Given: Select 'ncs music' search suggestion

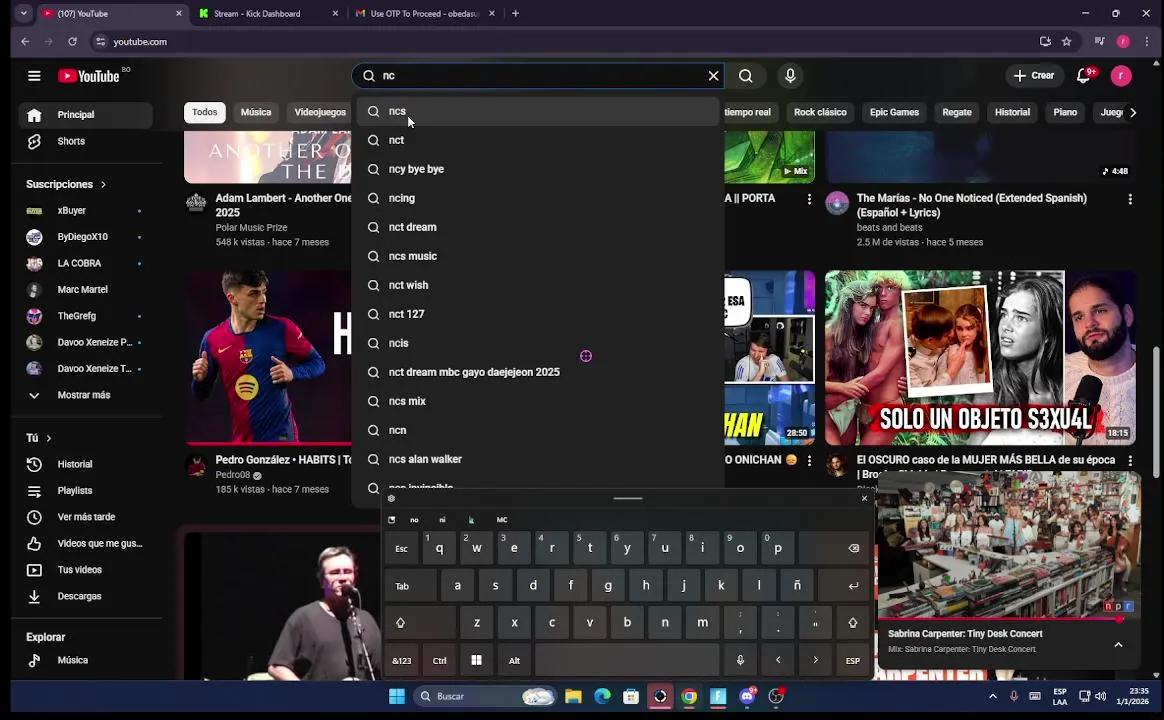Looking at the screenshot, I should [538, 256].
